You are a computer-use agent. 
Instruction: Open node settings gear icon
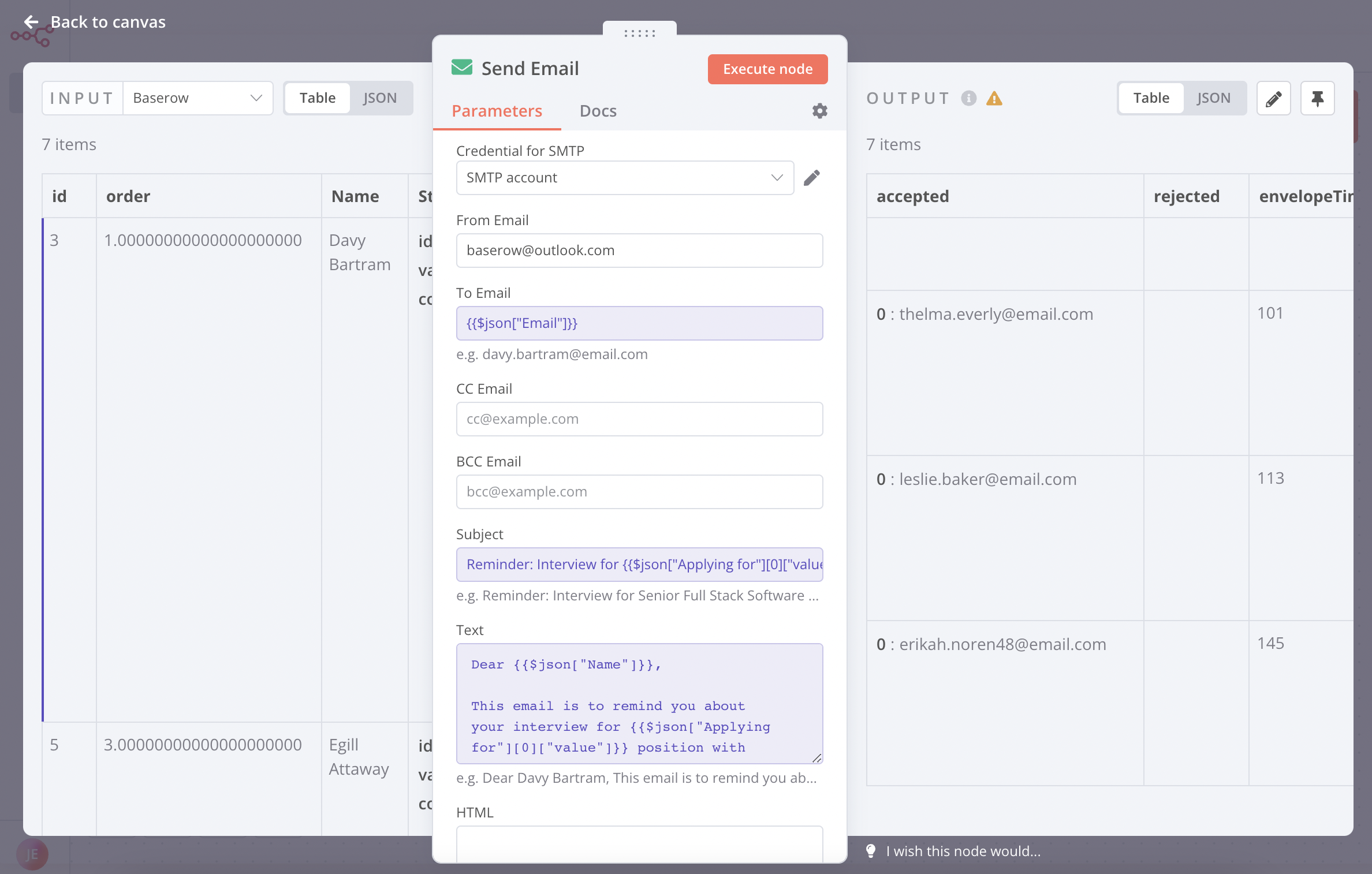click(819, 111)
